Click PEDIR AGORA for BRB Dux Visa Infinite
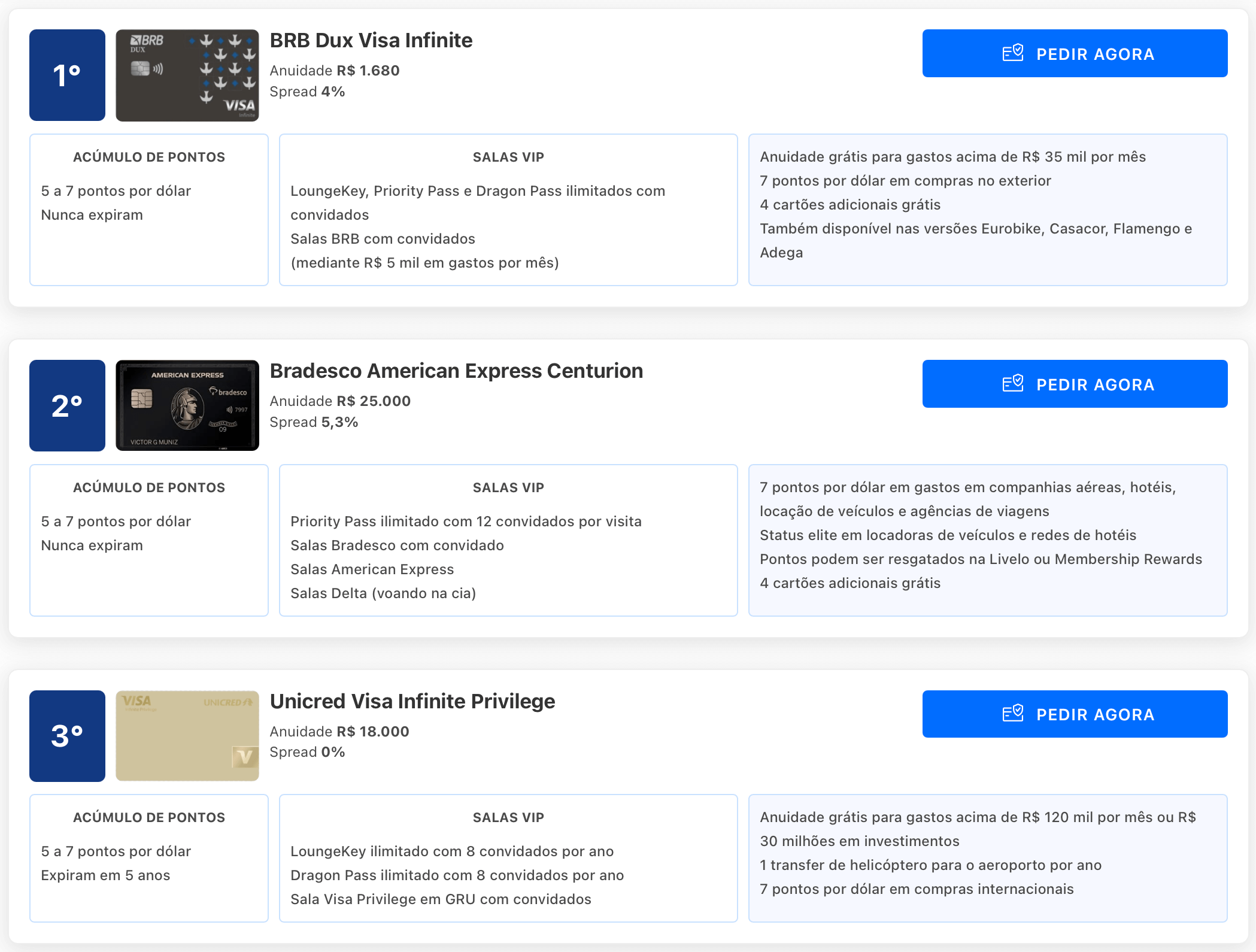 [1075, 53]
